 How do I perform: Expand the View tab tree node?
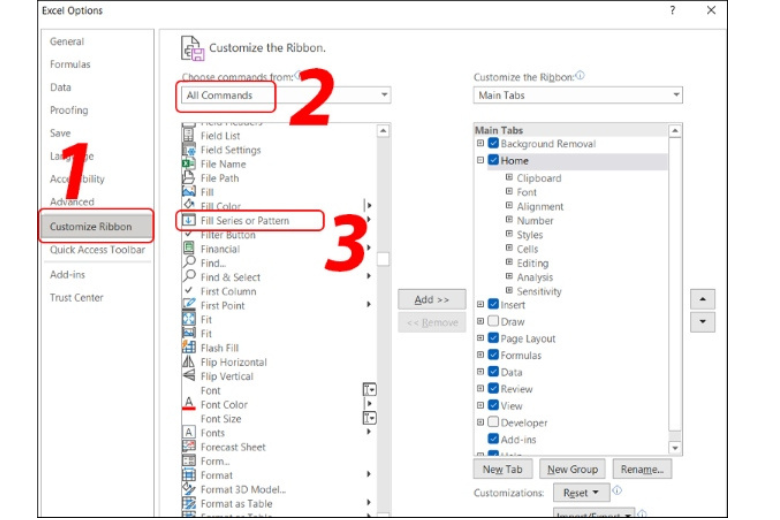point(480,406)
